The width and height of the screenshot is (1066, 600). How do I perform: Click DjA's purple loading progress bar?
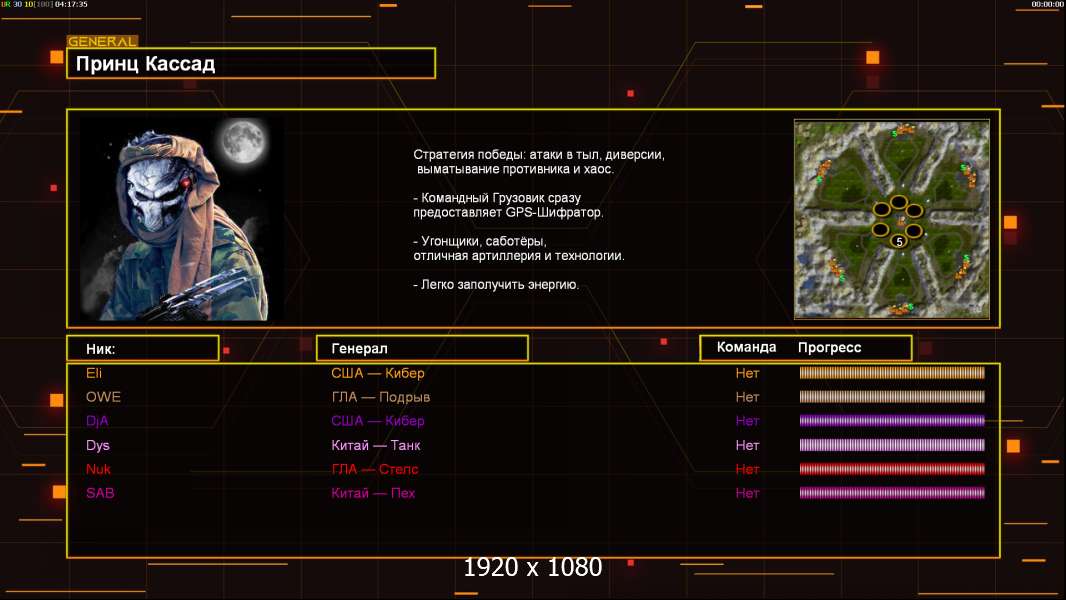point(892,421)
